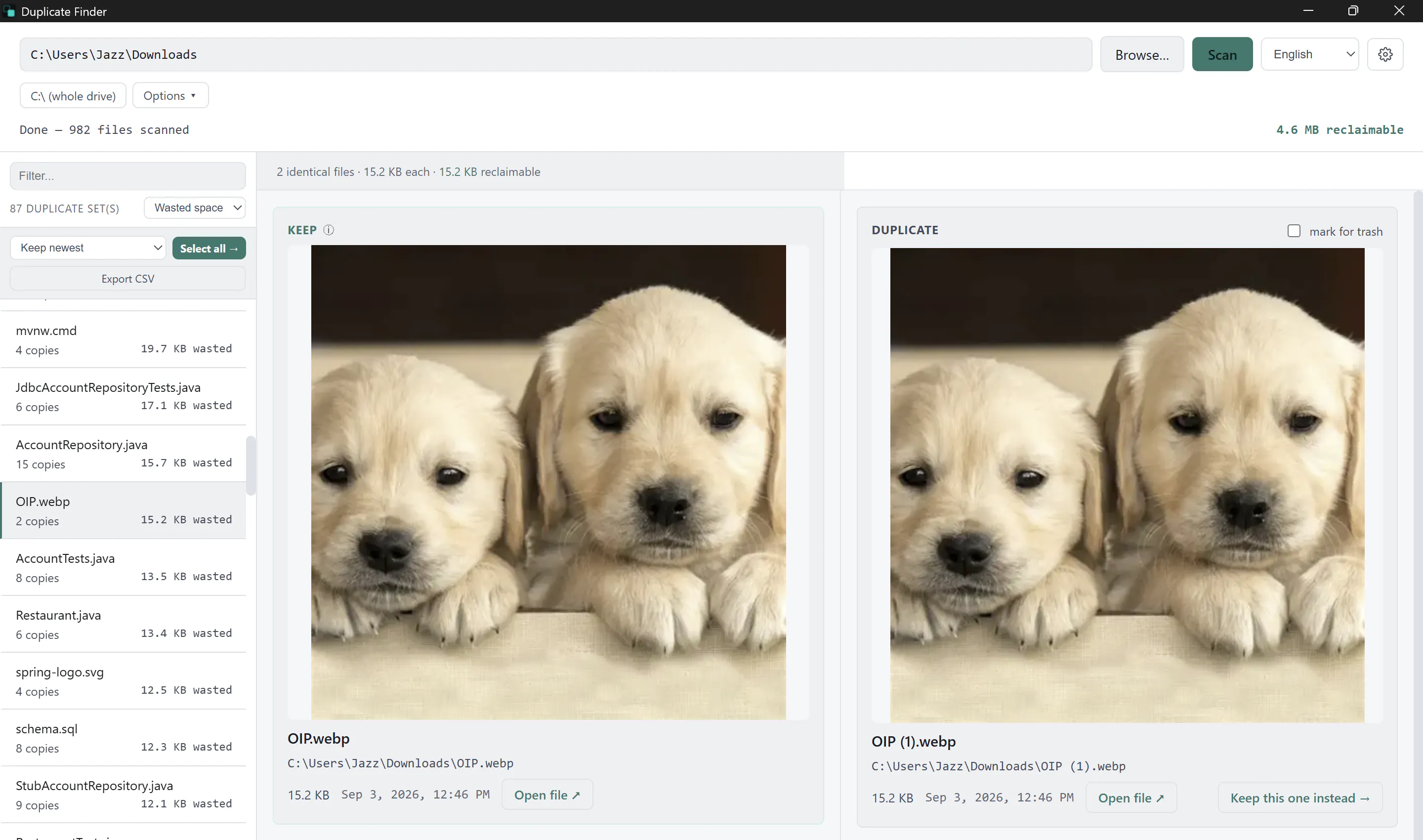Screen dimensions: 1423x840
Task: Click the C:\ (whole drive) button
Action: [73, 96]
